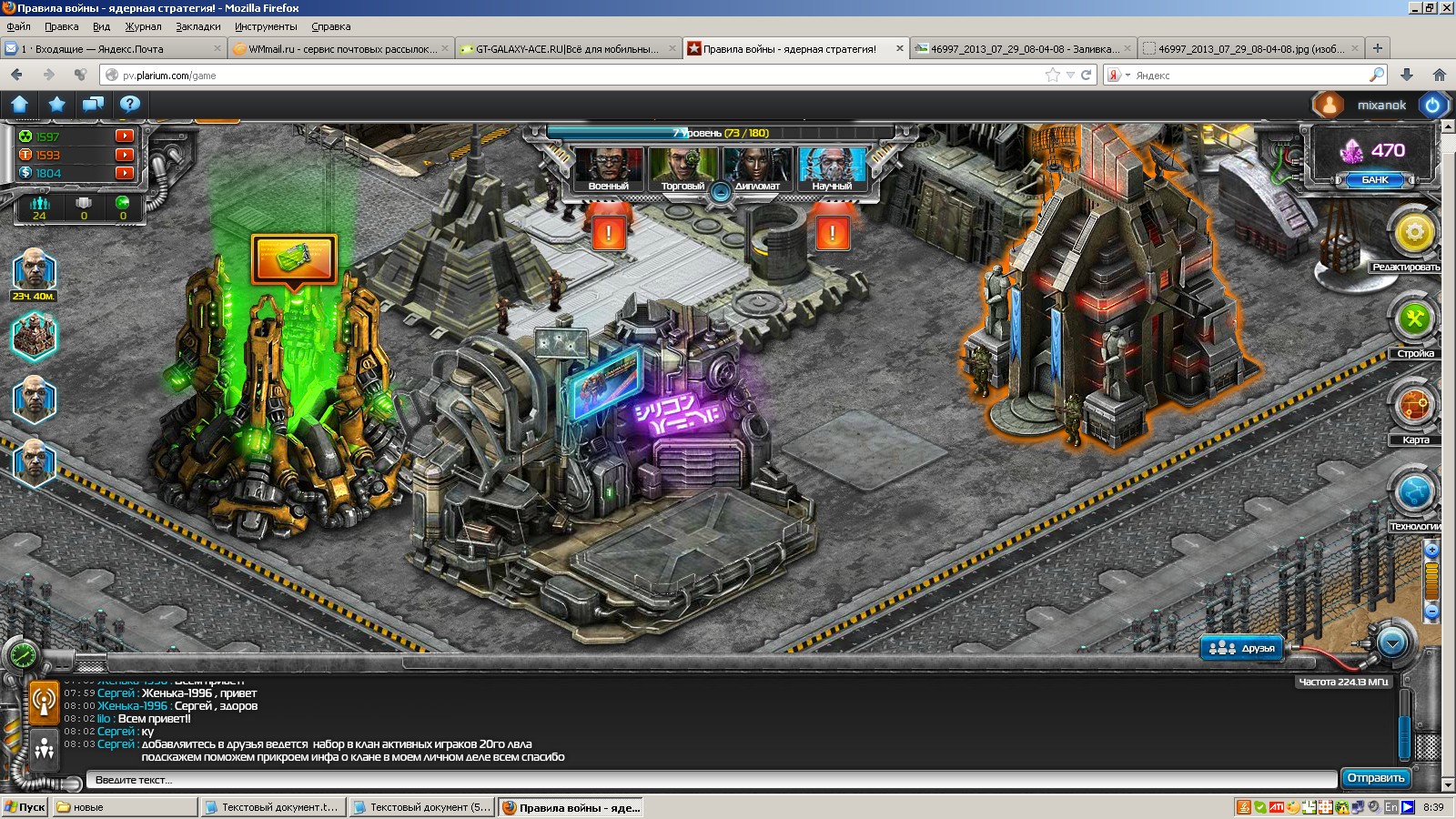
Task: Click the БАНК button under crystals
Action: (x=1375, y=180)
